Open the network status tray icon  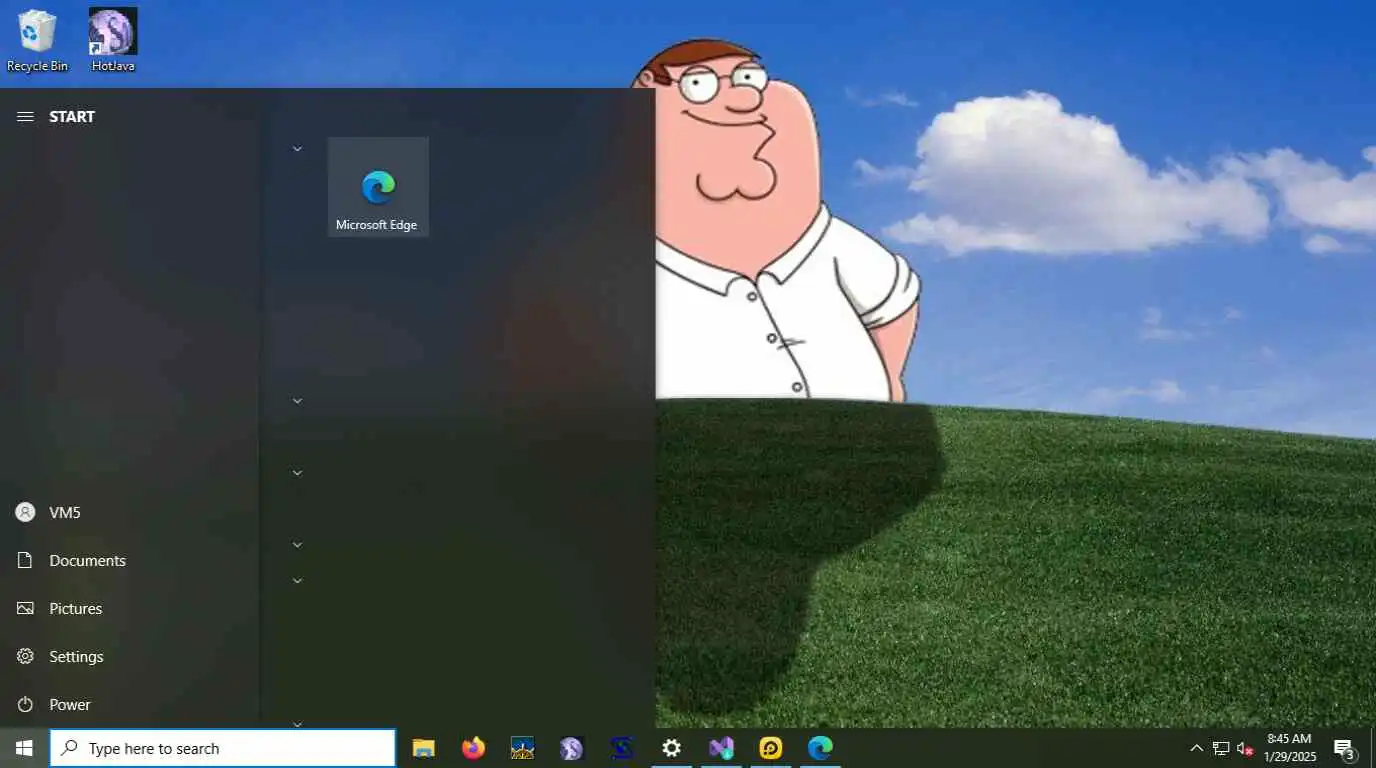tap(1221, 748)
